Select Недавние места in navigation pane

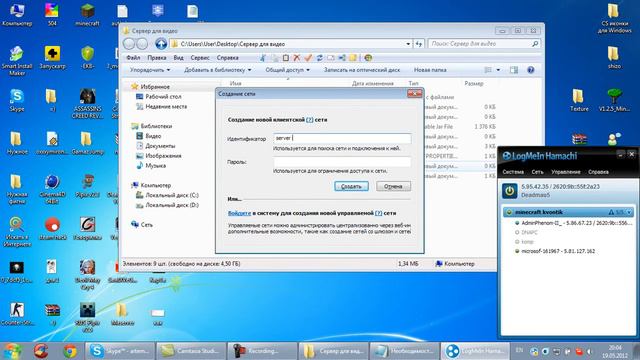[161, 107]
